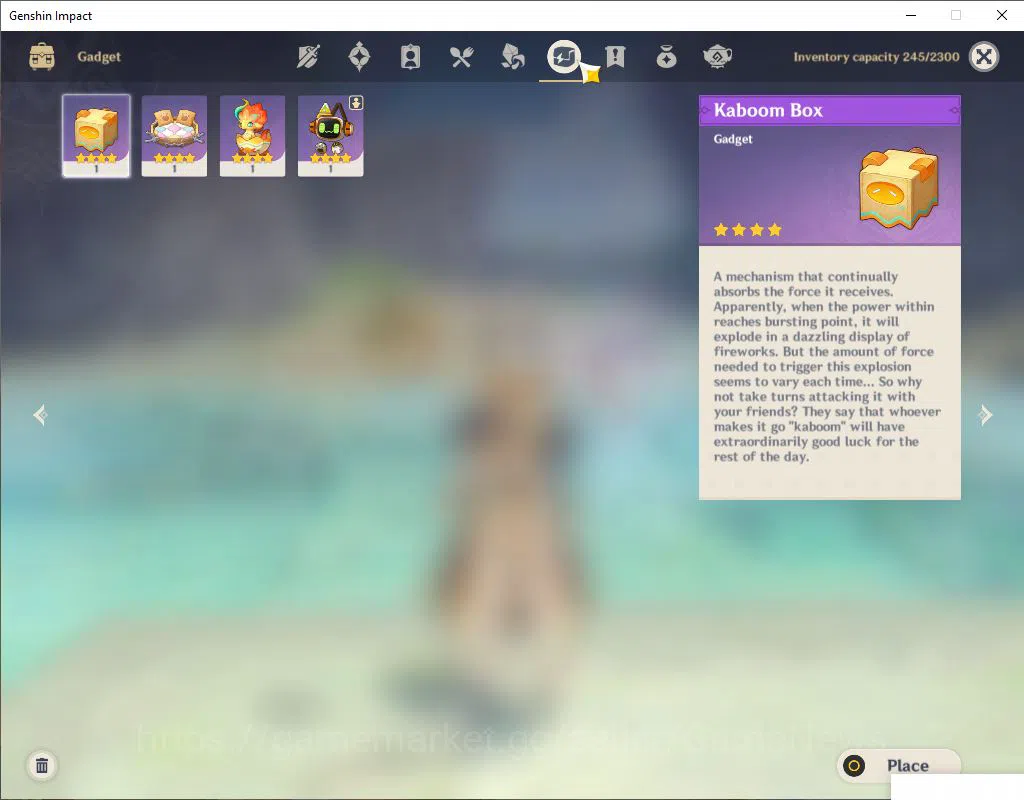
Task: Click the Inventory capacity 245/2300 text
Action: 876,57
